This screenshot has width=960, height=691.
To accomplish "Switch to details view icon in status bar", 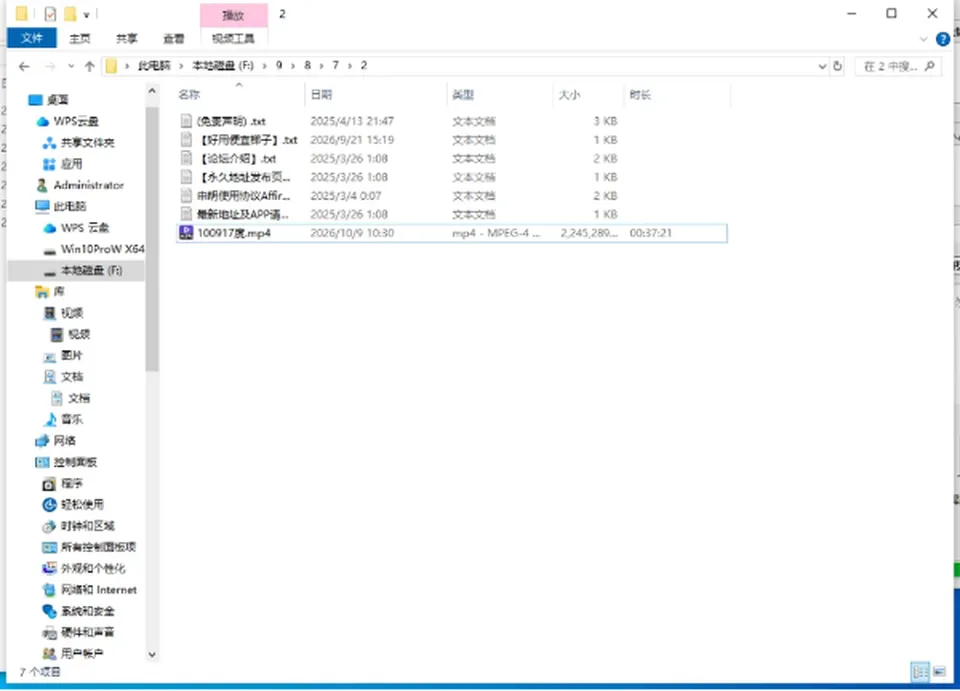I will click(920, 671).
